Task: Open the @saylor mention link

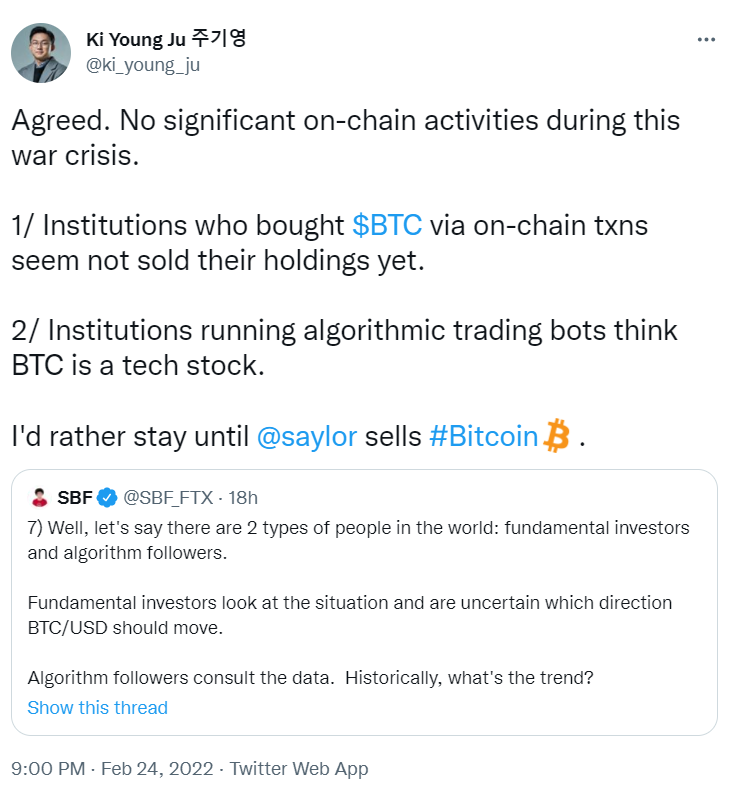Action: click(x=306, y=437)
